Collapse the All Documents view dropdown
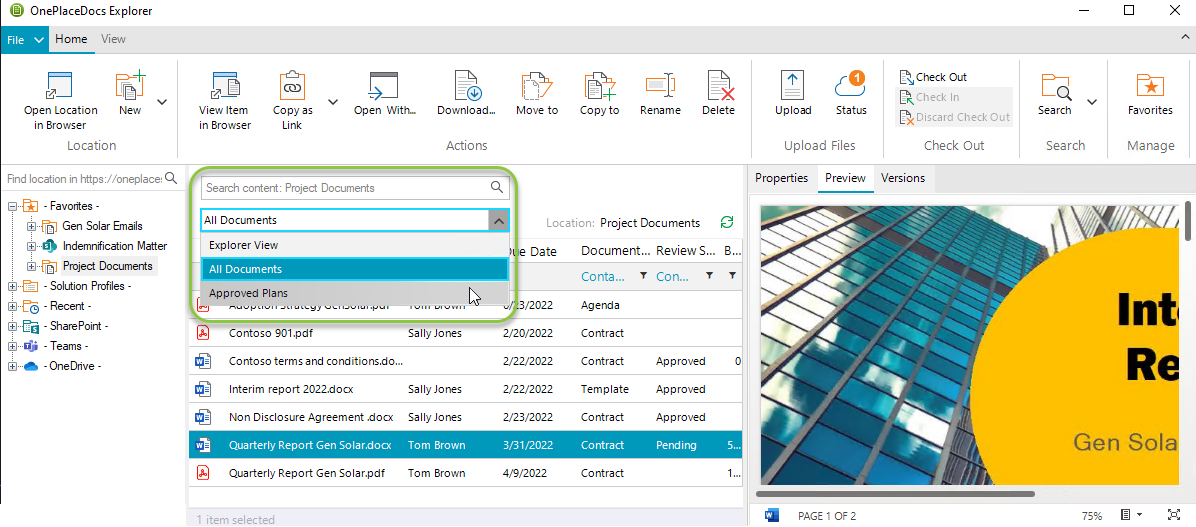 pyautogui.click(x=498, y=220)
